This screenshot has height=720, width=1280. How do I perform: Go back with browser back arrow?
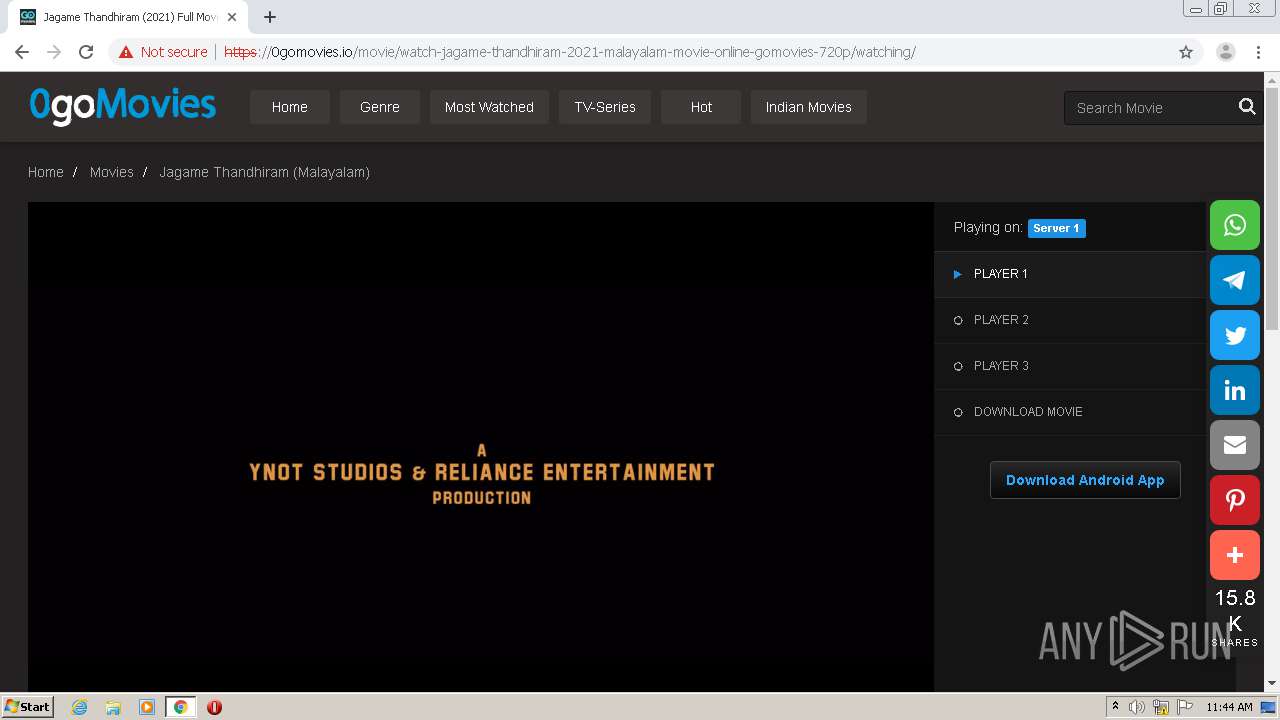22,52
